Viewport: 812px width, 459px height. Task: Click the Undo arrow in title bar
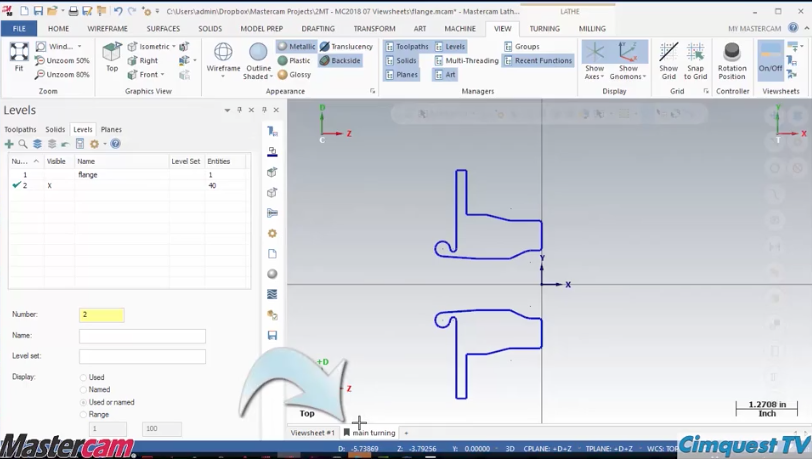tap(118, 11)
